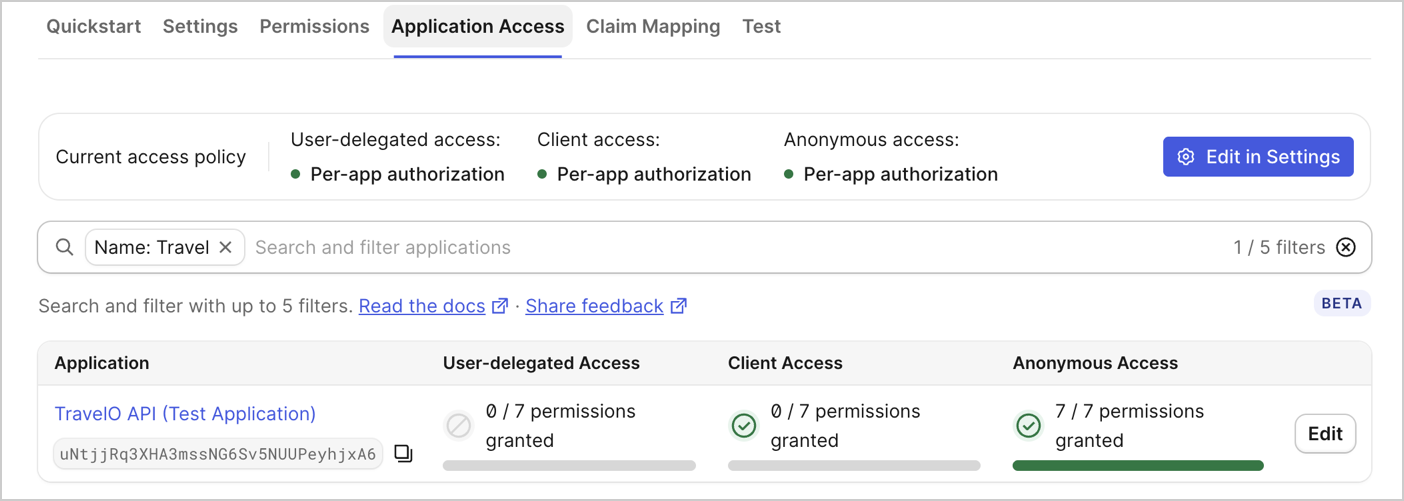The image size is (1404, 501).
Task: Click the Edit button for TravelIO API
Action: [1325, 434]
